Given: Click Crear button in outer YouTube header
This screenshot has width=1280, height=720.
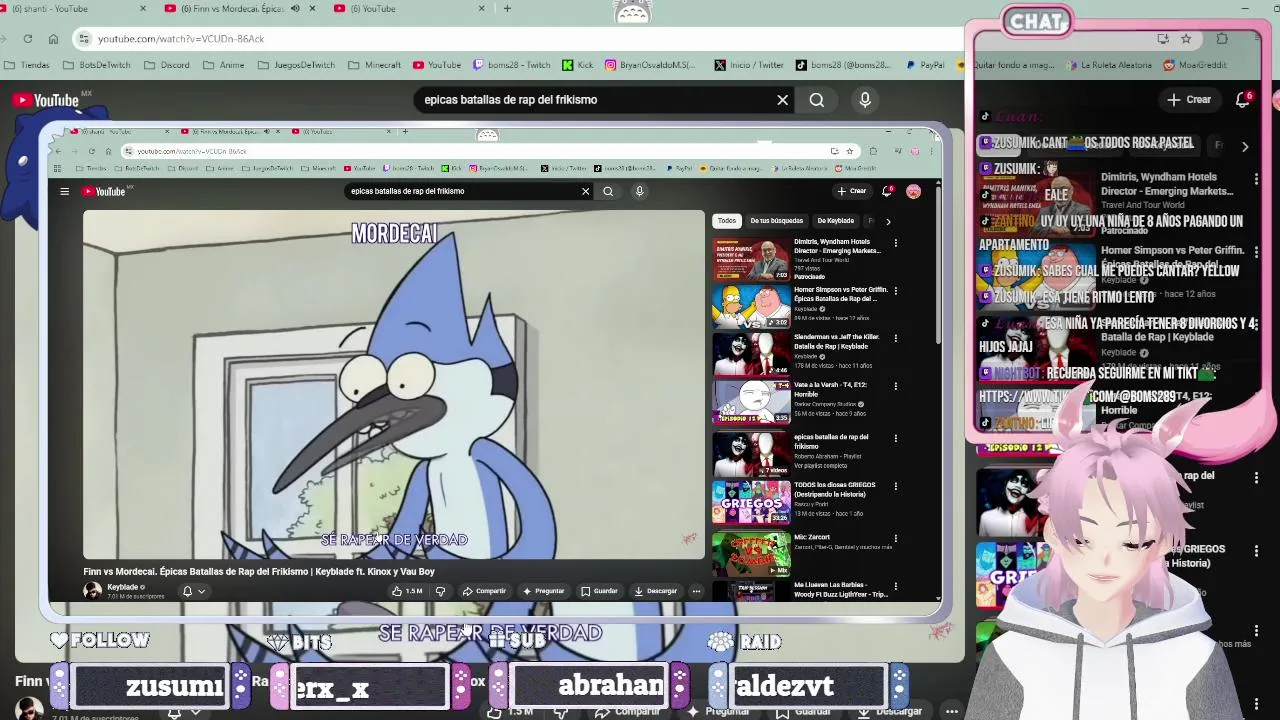Looking at the screenshot, I should click(x=1189, y=100).
